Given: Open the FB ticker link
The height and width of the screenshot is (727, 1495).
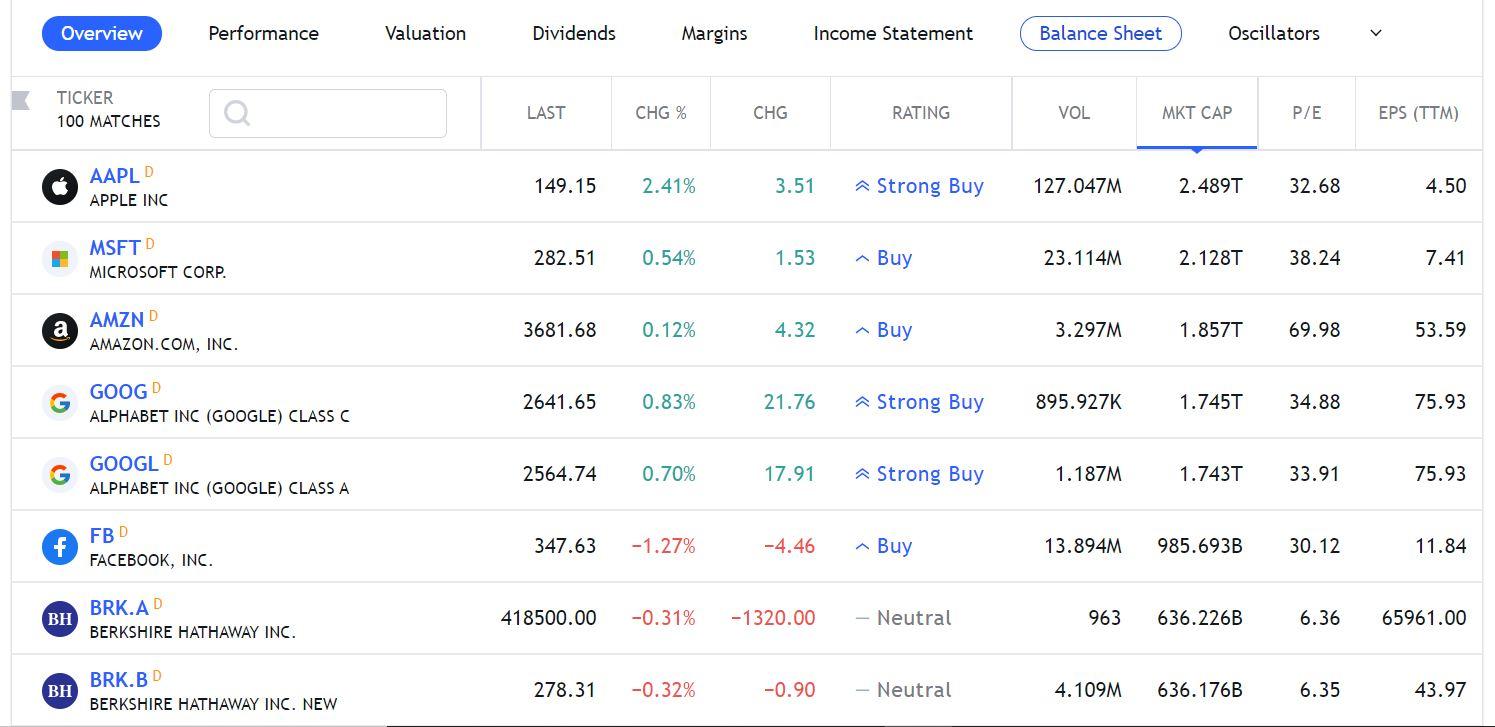Looking at the screenshot, I should click(102, 536).
